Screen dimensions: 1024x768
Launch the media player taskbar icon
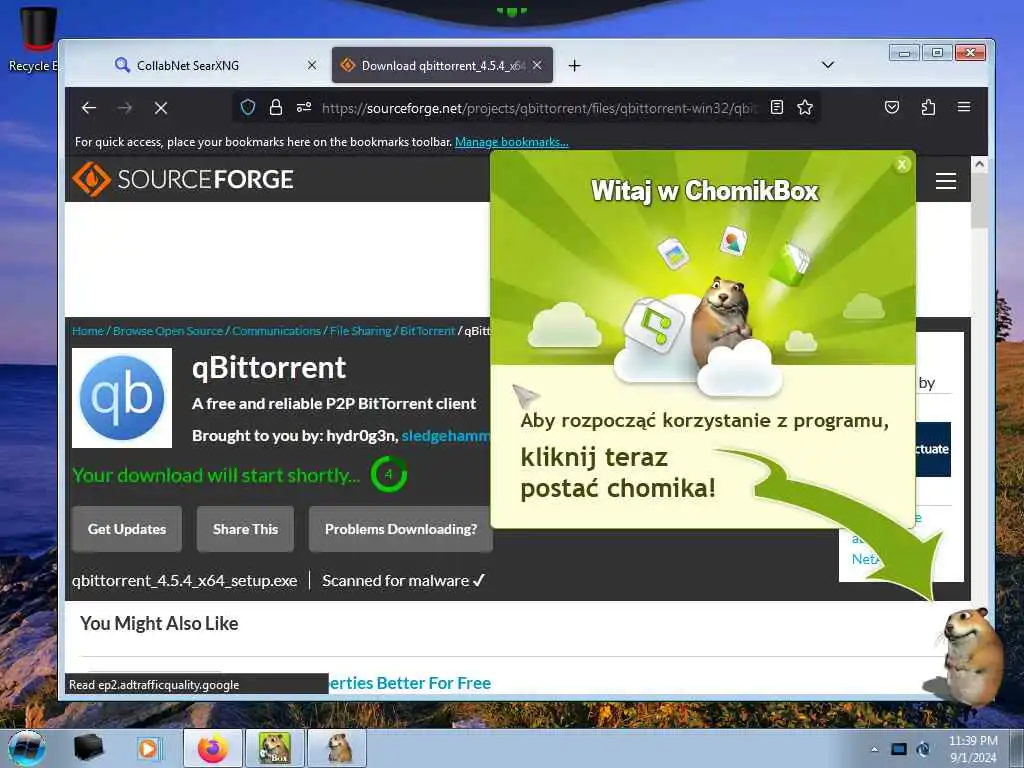(x=148, y=748)
